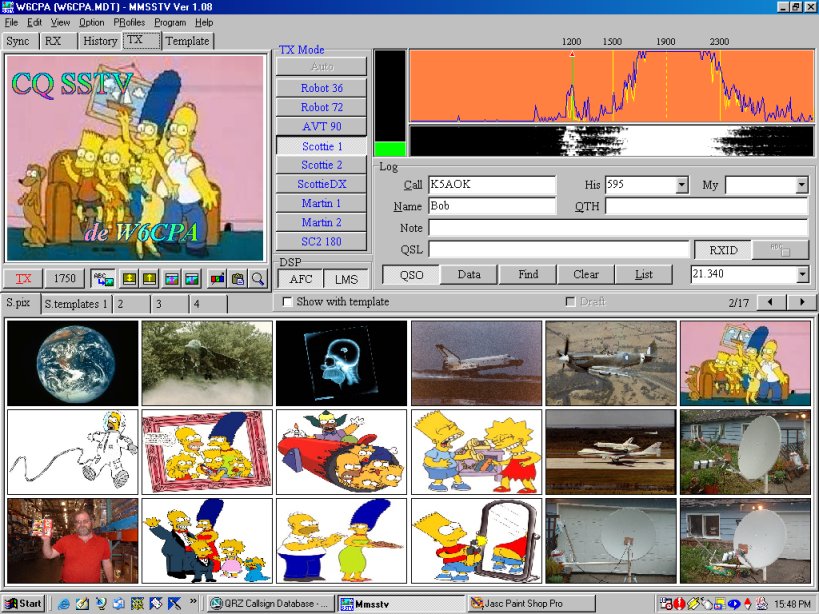Click the magnifying glass zoom icon
819x614 pixels.
[x=258, y=279]
